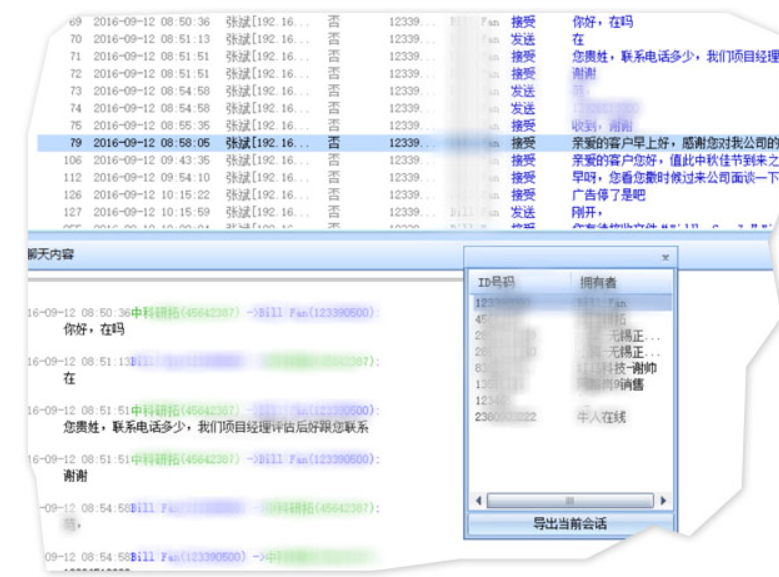Screen dimensions: 779x577
Task: Click the 聊天内容 panel header
Action: [51, 254]
